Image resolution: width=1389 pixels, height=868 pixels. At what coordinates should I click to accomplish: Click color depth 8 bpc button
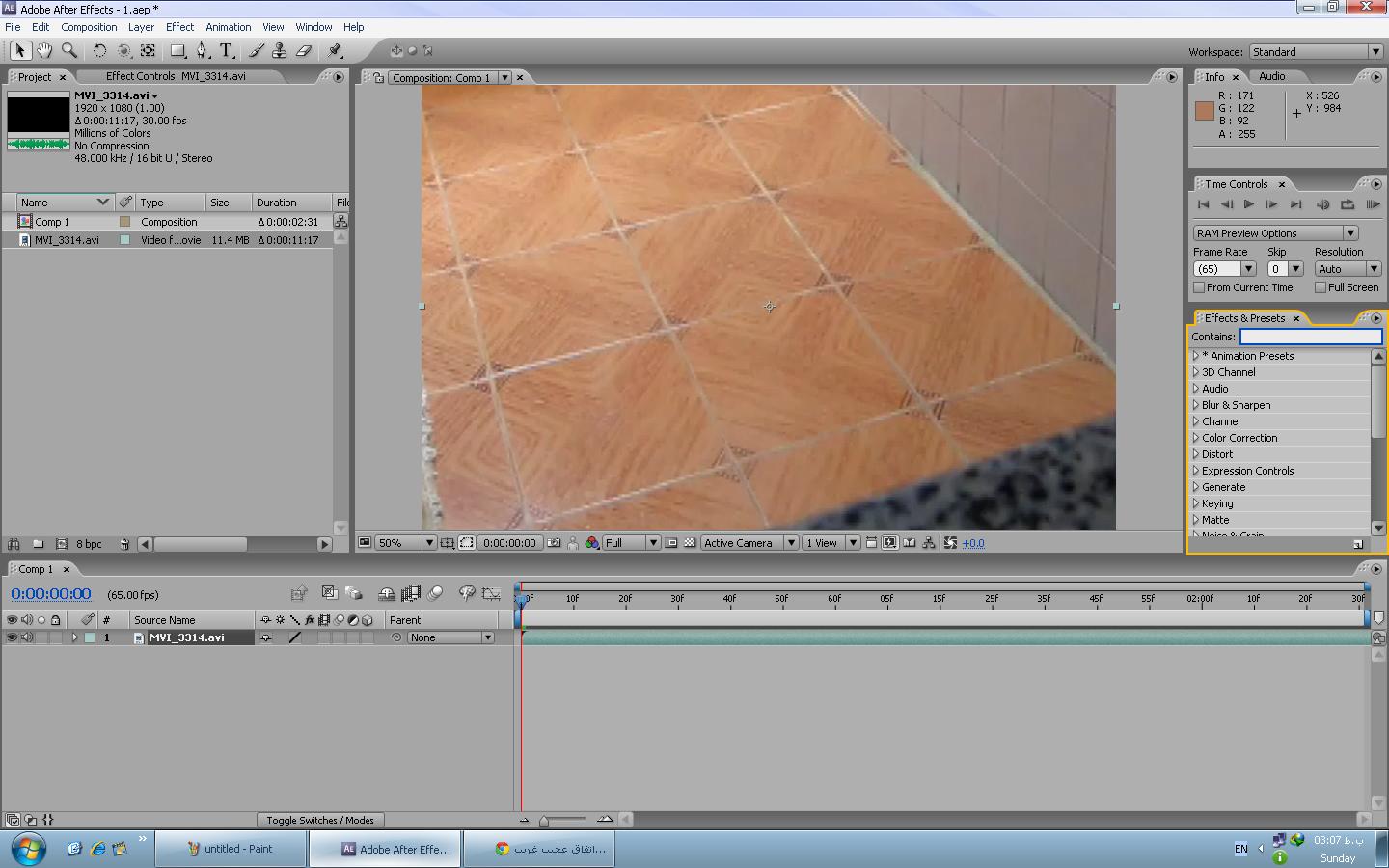(x=89, y=544)
